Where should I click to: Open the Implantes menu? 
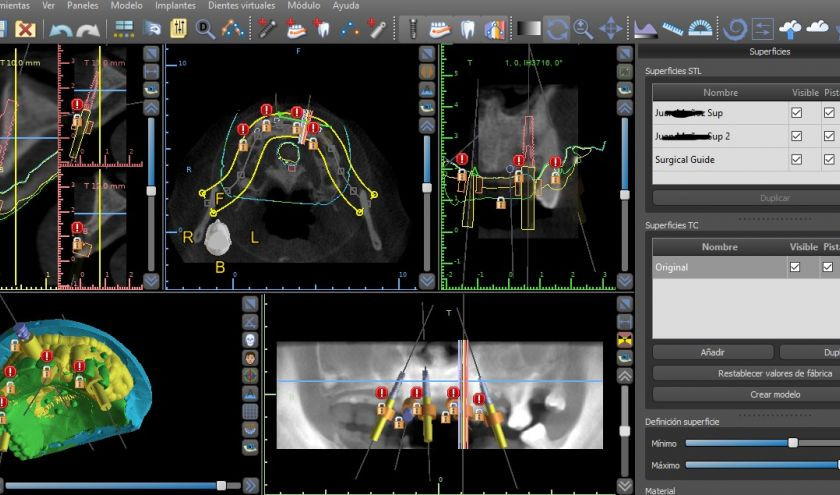[x=174, y=6]
